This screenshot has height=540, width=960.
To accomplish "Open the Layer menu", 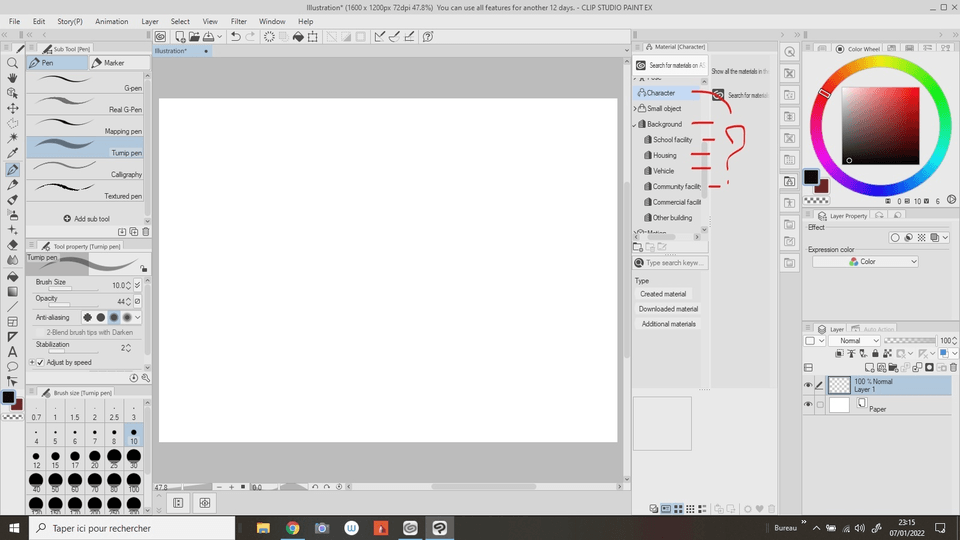I will point(149,21).
